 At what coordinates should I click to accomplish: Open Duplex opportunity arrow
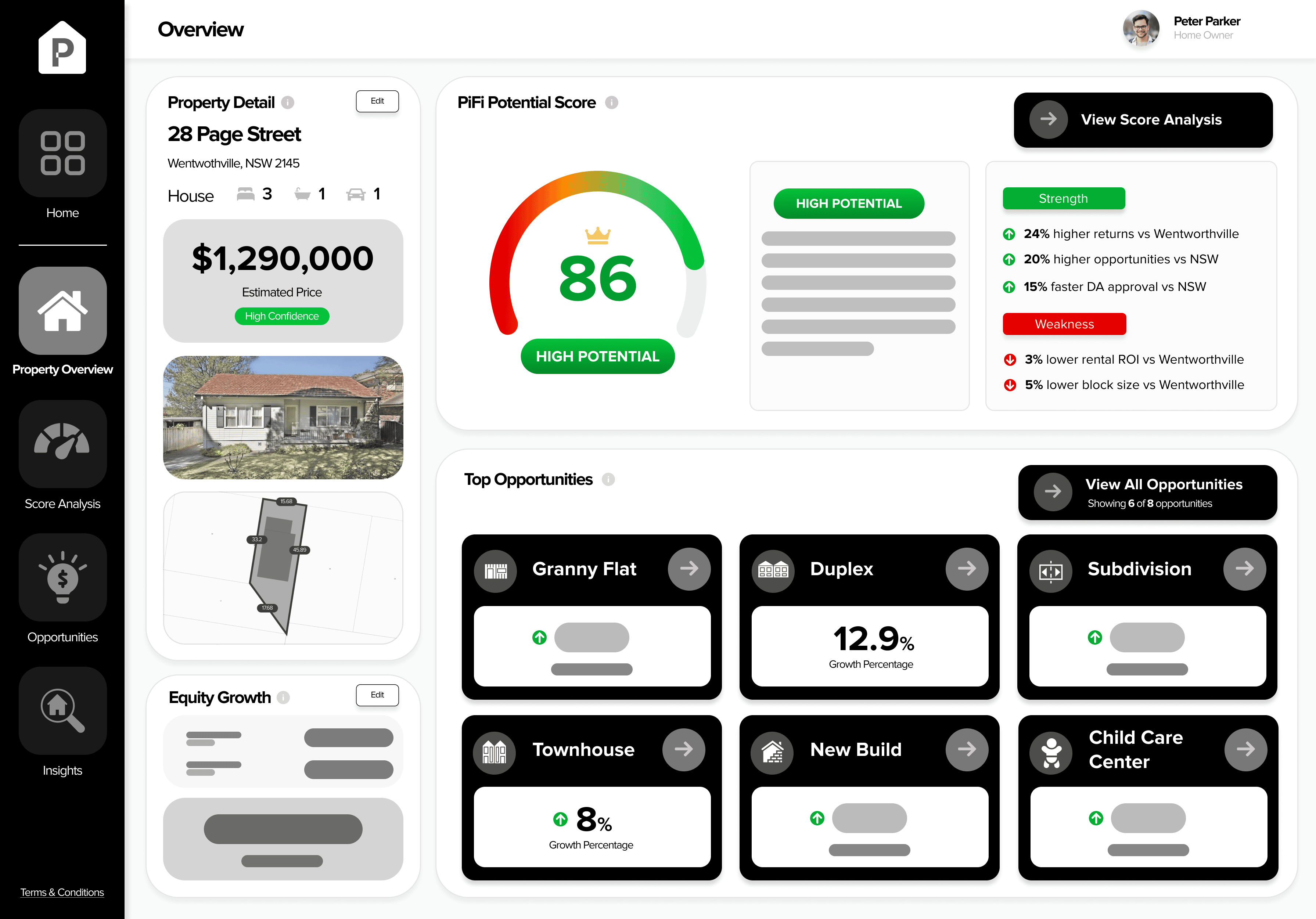[966, 568]
